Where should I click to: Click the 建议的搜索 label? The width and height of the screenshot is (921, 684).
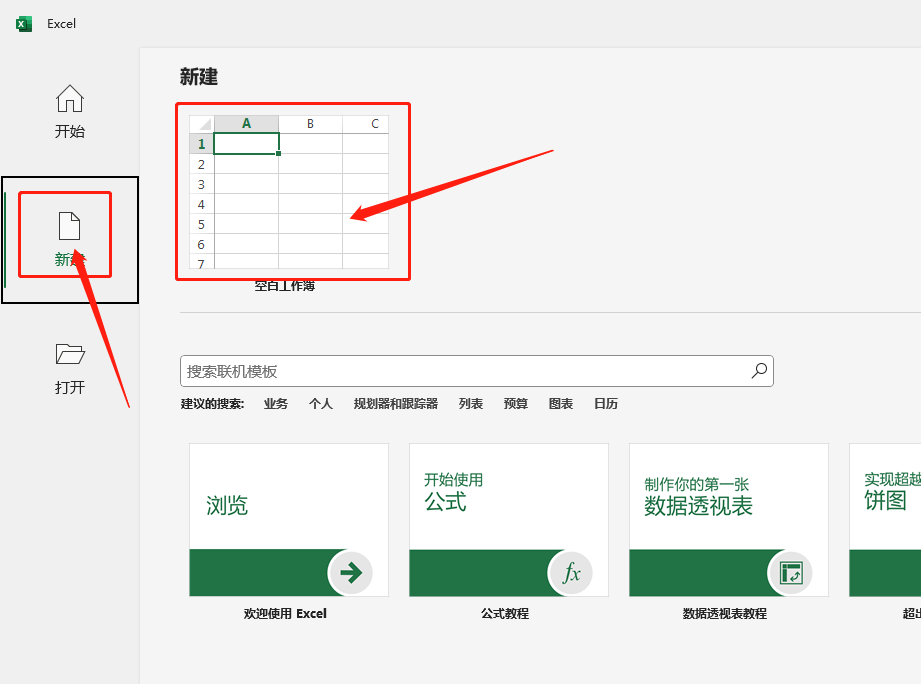click(212, 403)
